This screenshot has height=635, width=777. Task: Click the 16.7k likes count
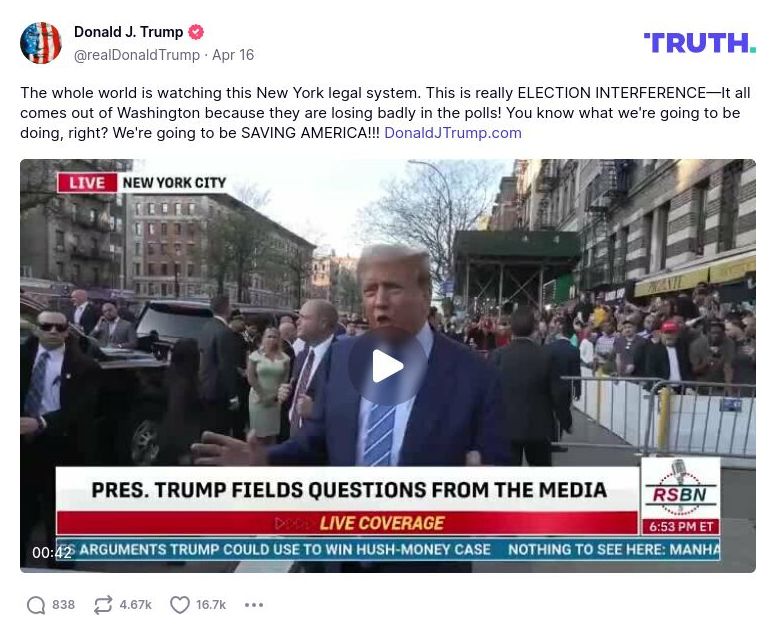point(211,605)
